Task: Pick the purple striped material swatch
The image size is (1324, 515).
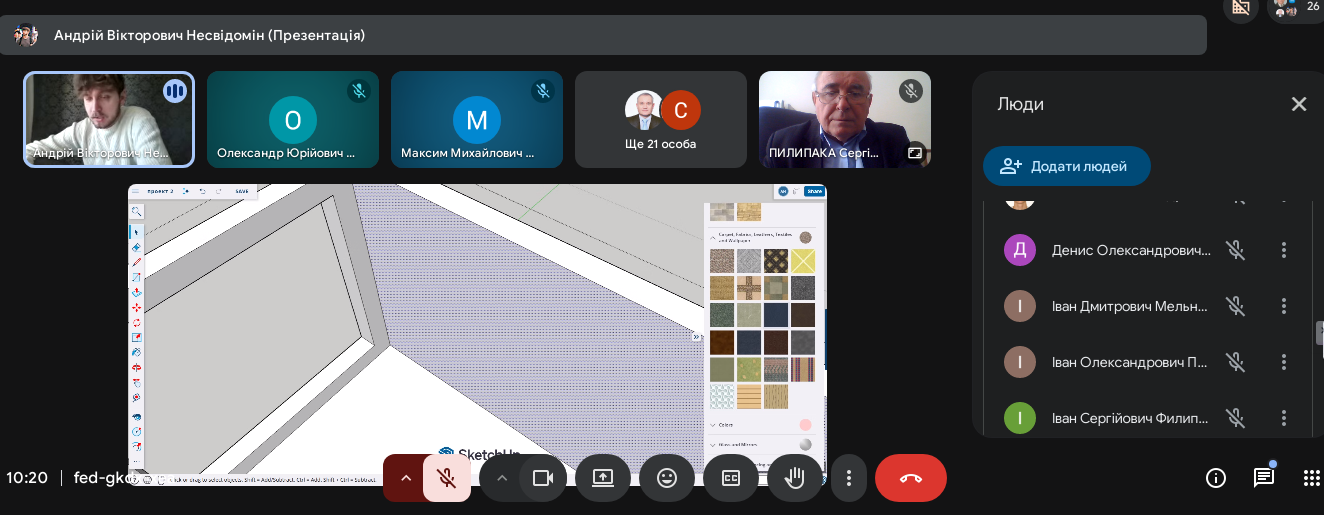Action: (x=803, y=369)
